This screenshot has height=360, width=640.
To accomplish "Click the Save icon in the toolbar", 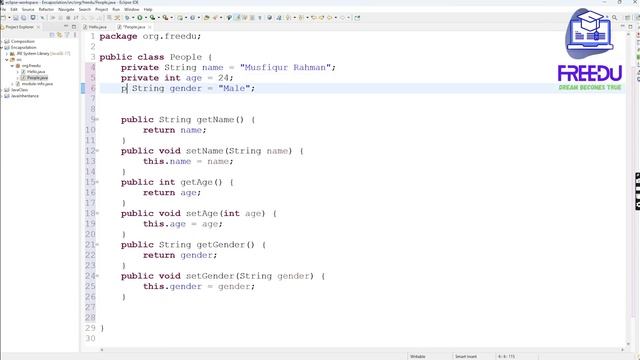I will point(16,18).
